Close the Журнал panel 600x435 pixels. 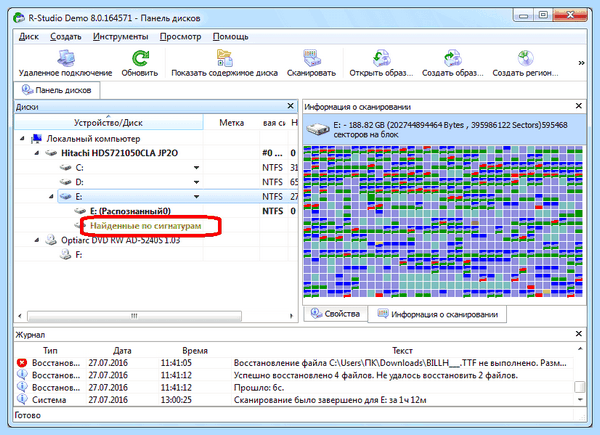coord(579,334)
